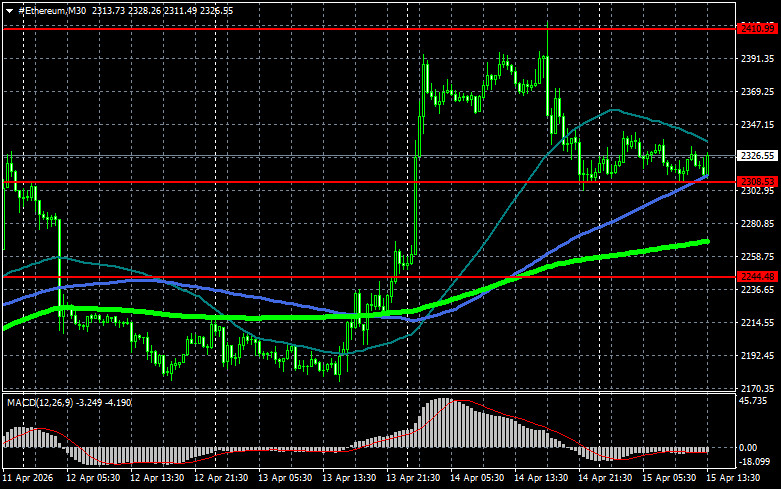Screen dimensions: 781x489
Task: Click the 13 Apr 13:30 time label
Action: [x=349, y=478]
